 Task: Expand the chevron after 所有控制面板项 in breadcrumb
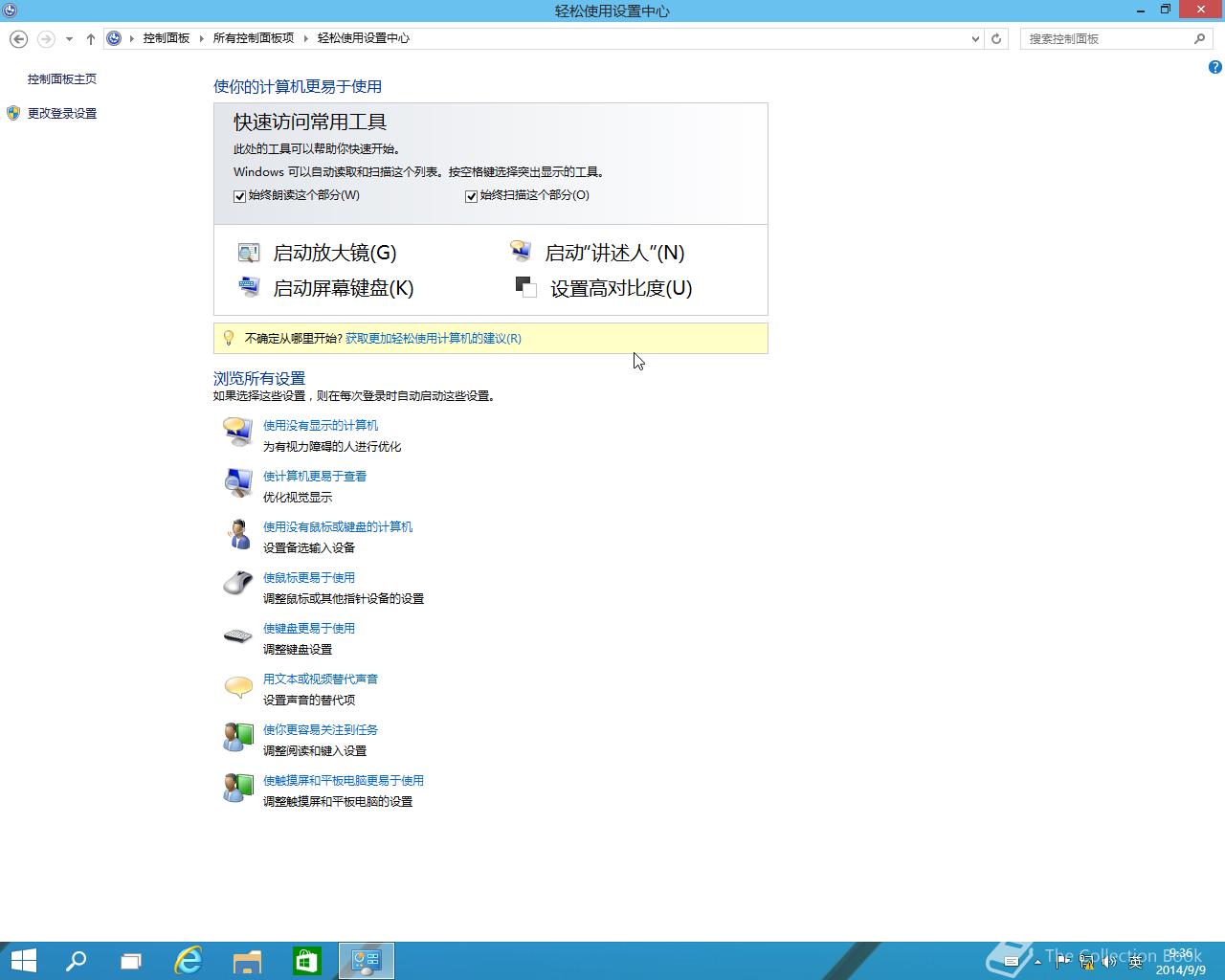(x=306, y=38)
